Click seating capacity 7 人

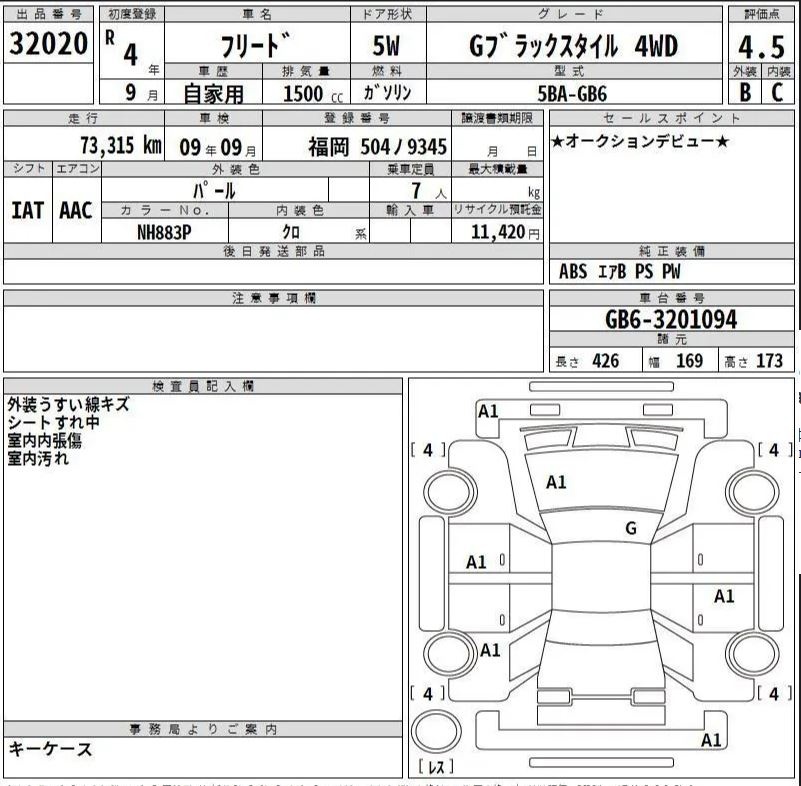429,191
